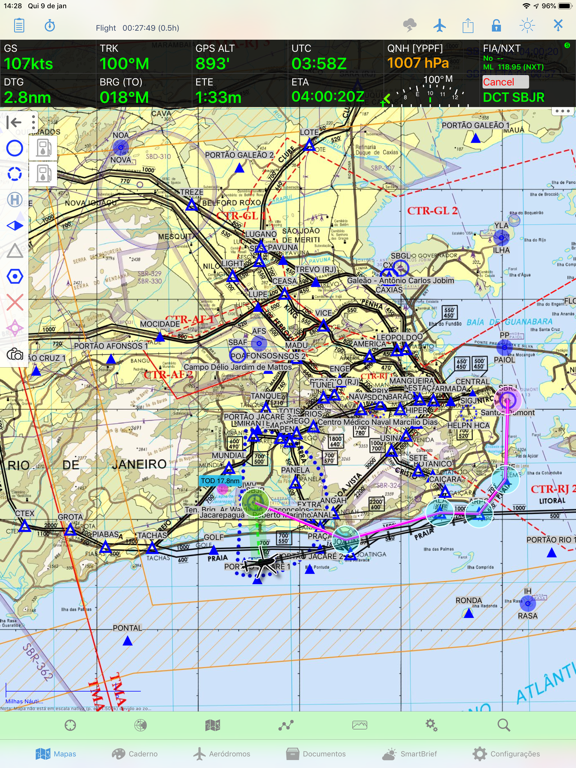The height and width of the screenshot is (768, 576).
Task: Adjust brightness with the sun icon
Action: tap(527, 25)
